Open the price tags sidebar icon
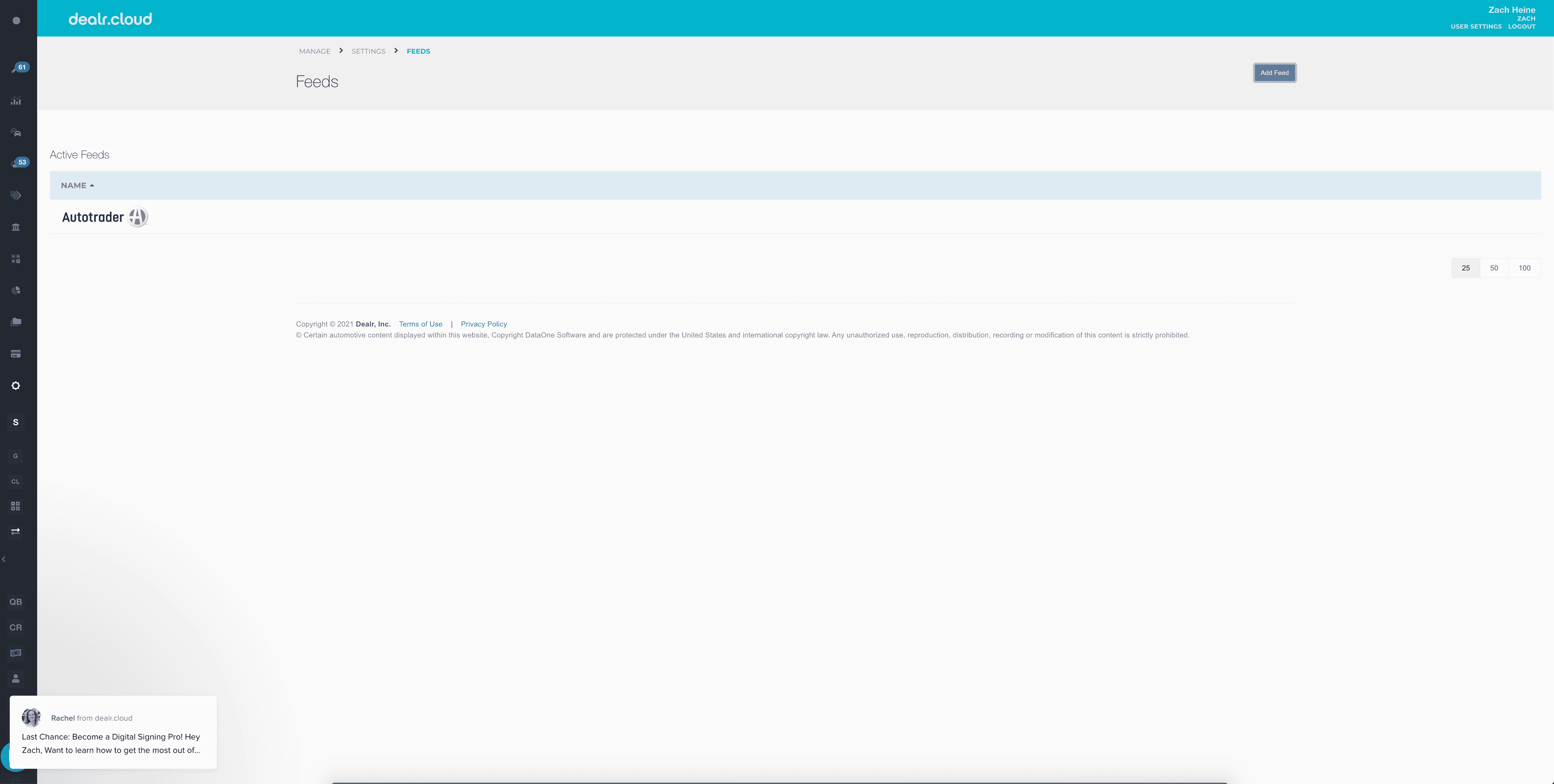 pos(16,196)
